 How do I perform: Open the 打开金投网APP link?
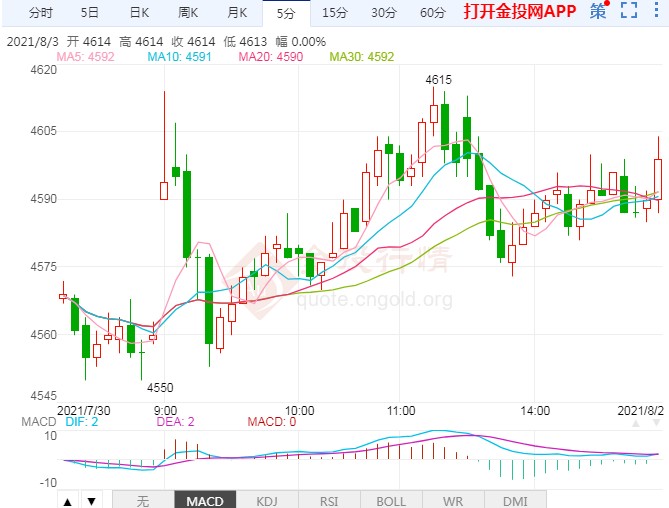click(x=519, y=13)
